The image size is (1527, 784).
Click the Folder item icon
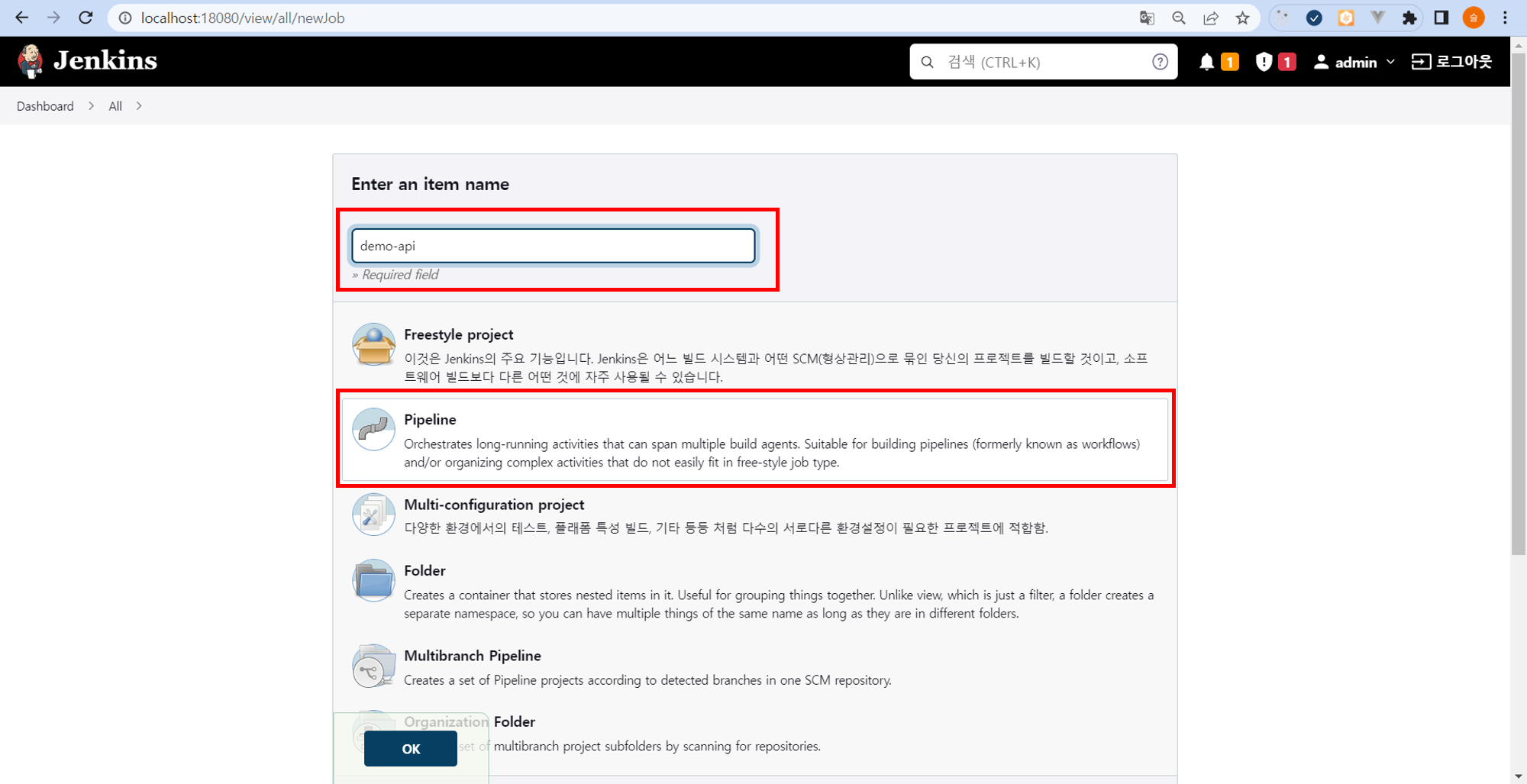(373, 581)
